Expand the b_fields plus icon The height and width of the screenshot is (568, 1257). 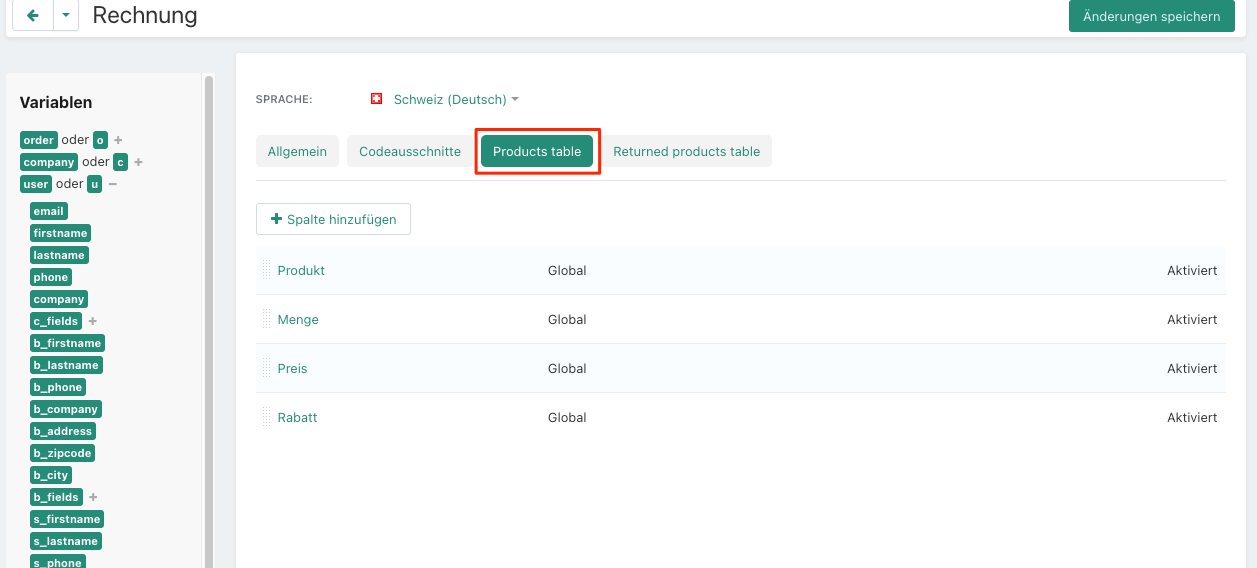(x=93, y=497)
